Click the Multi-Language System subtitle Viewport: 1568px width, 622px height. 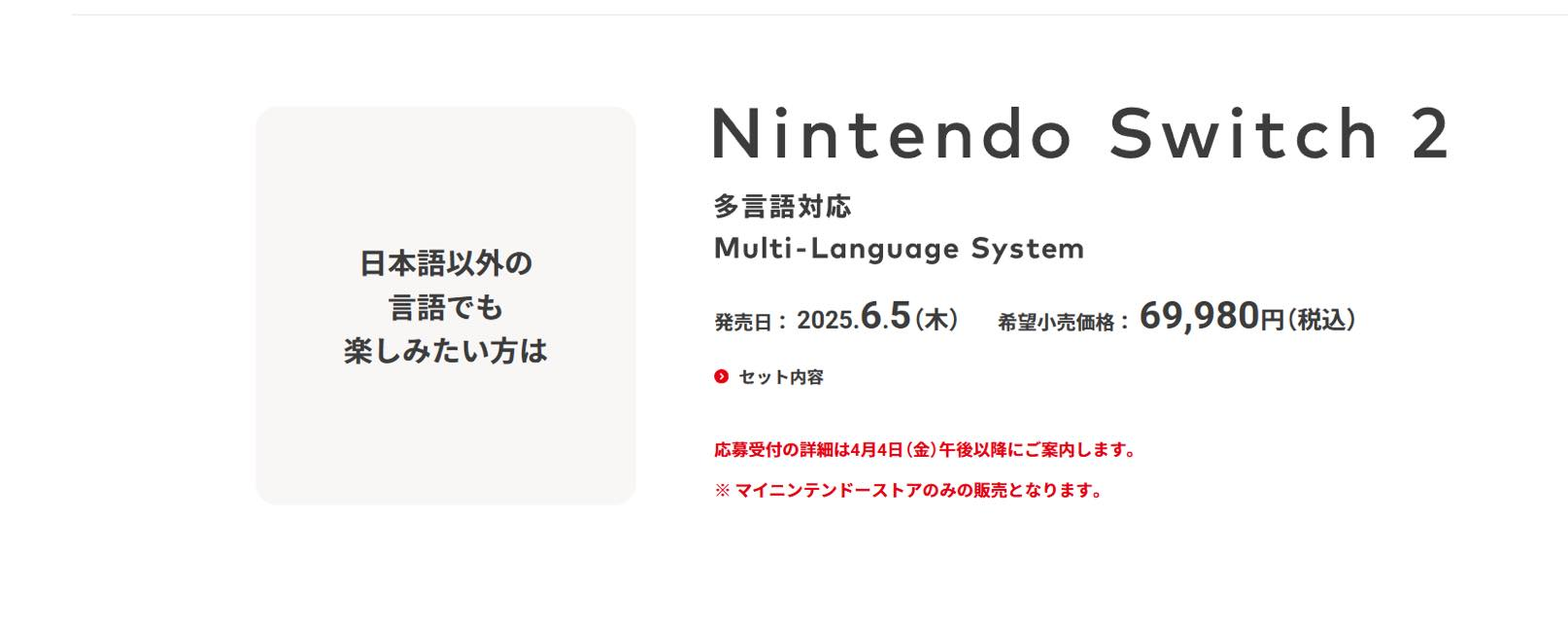(x=899, y=249)
